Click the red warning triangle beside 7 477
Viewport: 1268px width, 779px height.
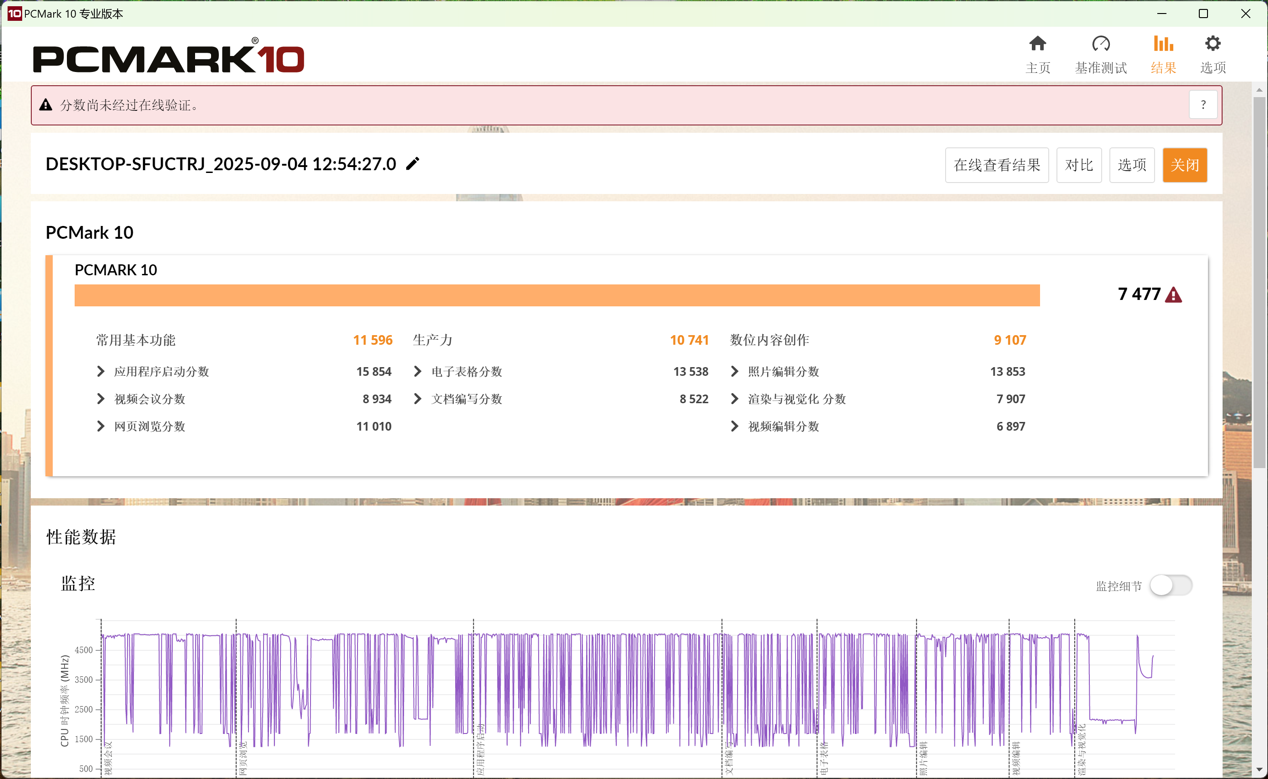point(1174,295)
